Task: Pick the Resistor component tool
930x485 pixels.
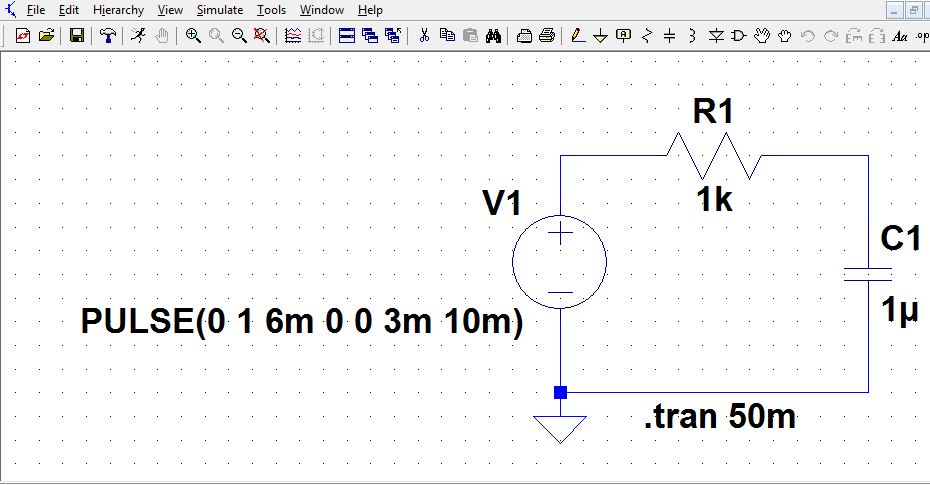Action: point(646,36)
